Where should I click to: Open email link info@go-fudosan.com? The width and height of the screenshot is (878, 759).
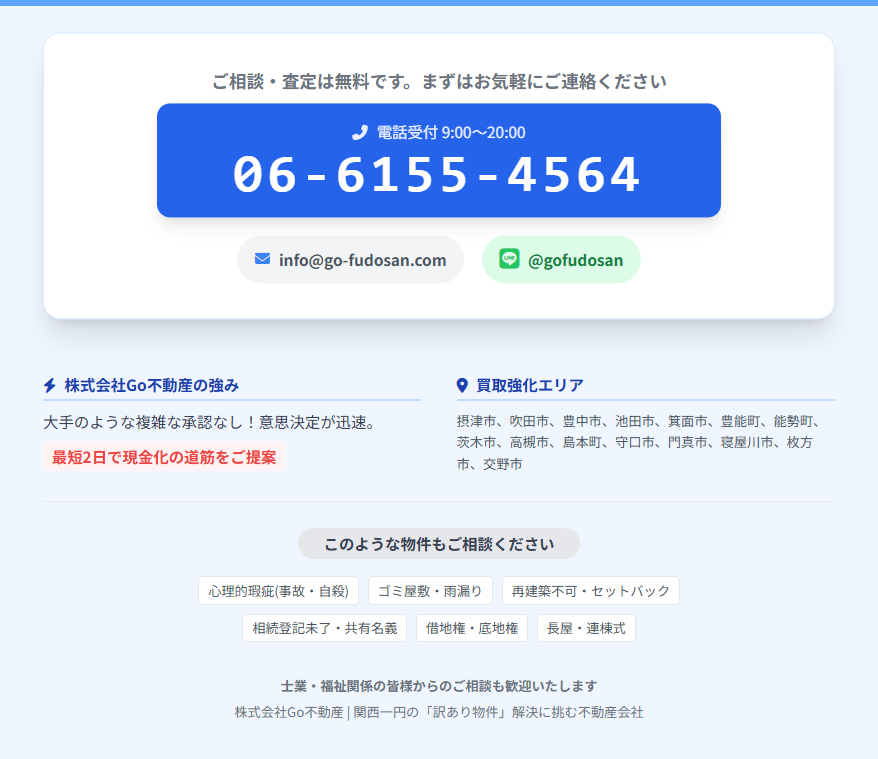350,260
